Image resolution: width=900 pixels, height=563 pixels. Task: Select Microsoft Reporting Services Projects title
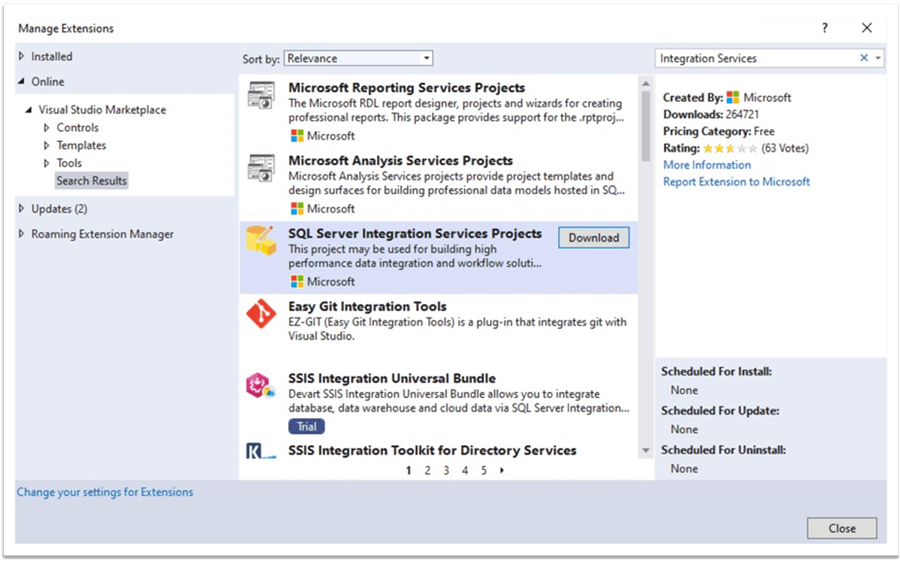(406, 88)
